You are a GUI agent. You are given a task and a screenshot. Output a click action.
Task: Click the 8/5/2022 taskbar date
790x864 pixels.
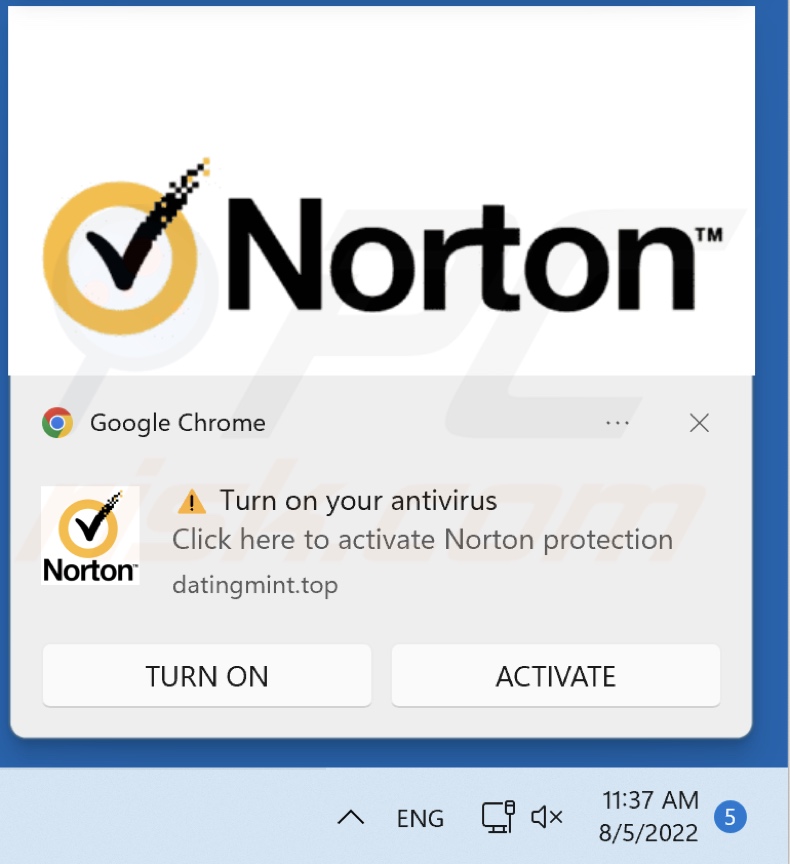[648, 833]
